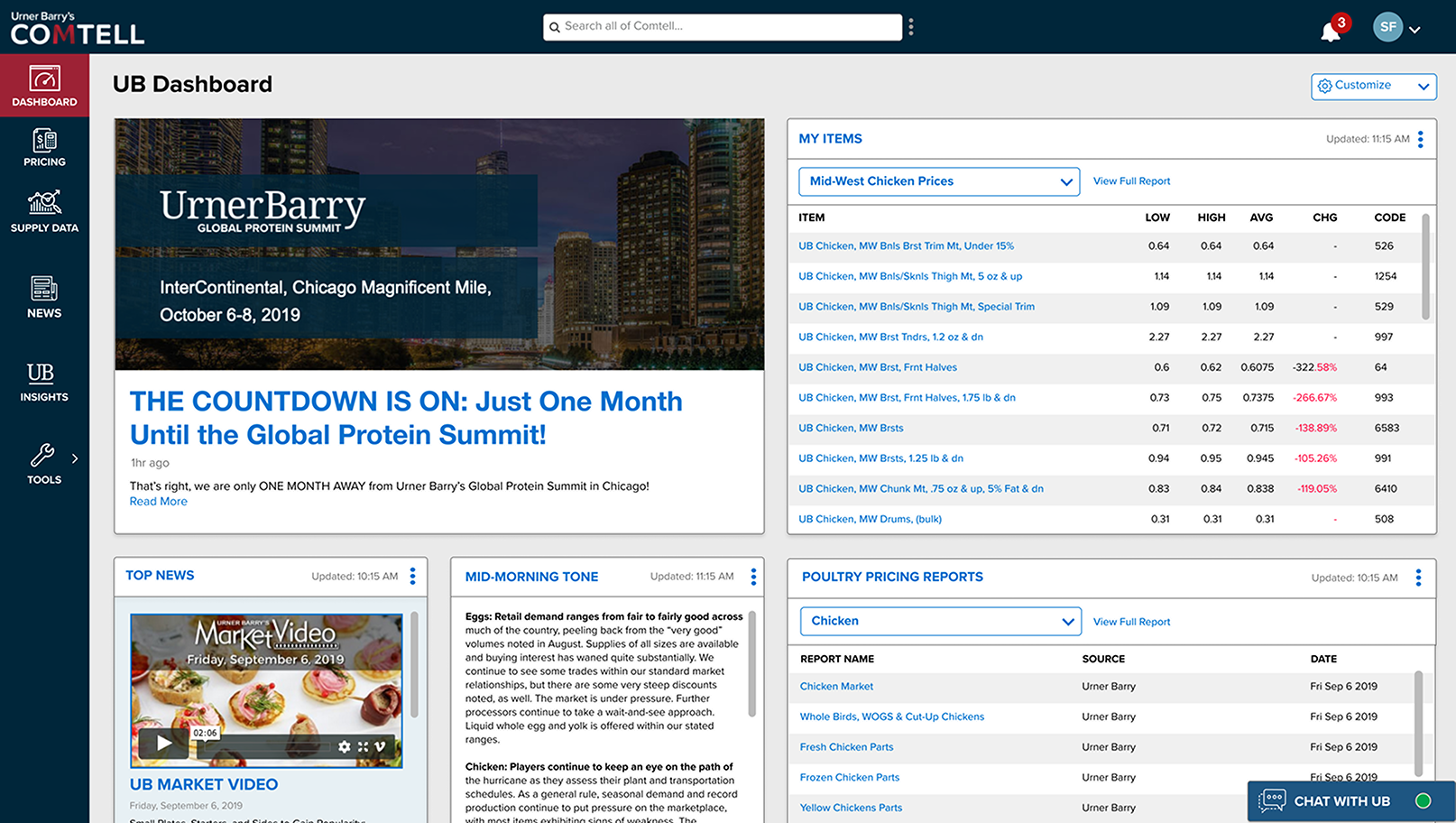Expand the Mid-West Chicken Prices dropdown

click(938, 181)
